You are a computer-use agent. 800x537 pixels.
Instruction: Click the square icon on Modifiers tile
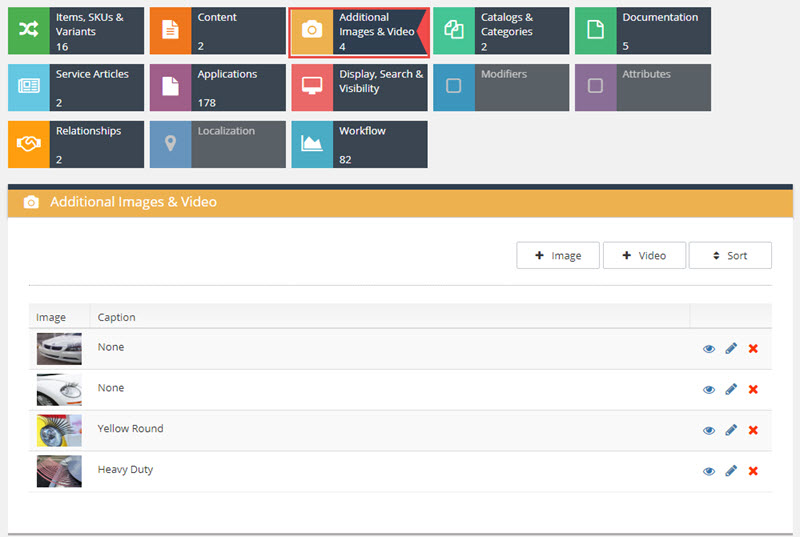coord(454,86)
